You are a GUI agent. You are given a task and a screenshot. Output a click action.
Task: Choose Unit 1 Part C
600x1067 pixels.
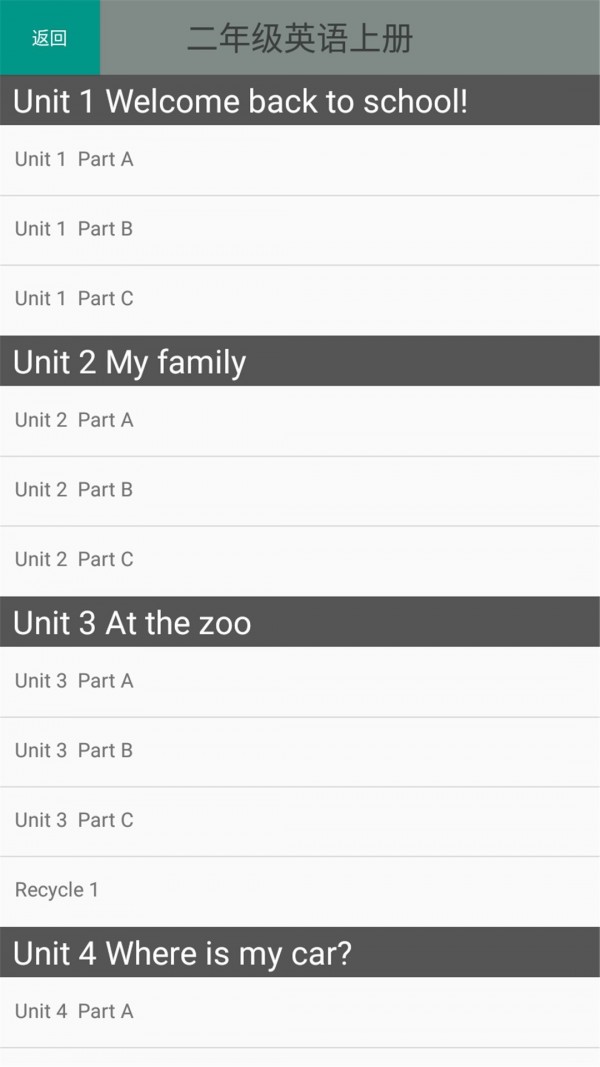tap(74, 299)
